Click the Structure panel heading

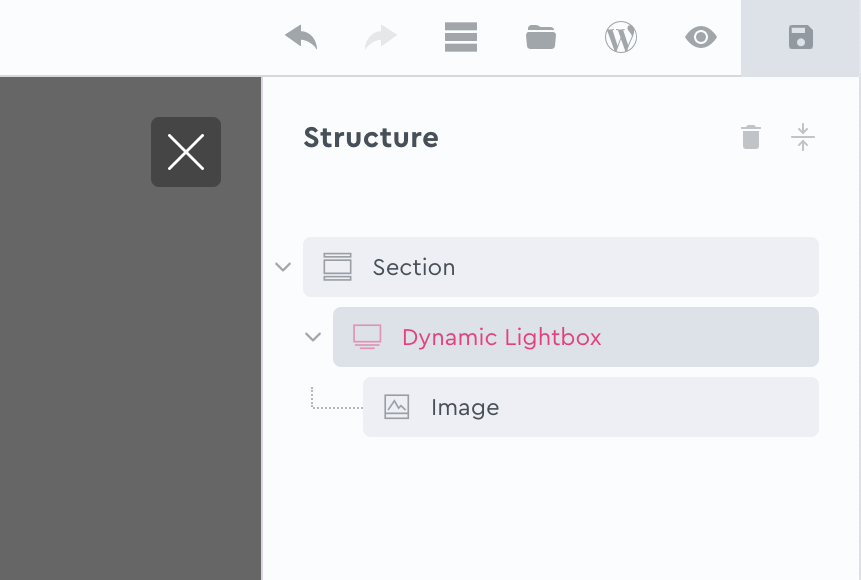[371, 137]
